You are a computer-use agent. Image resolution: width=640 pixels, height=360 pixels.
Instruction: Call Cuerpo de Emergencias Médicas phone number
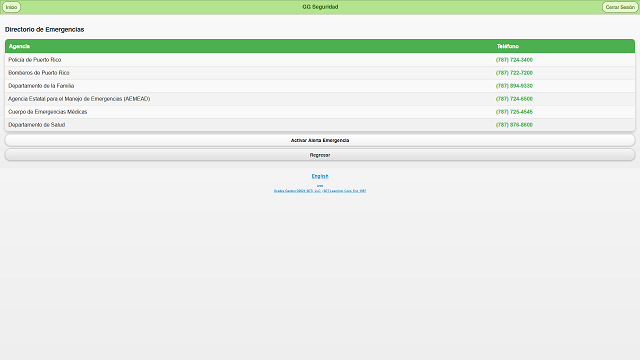[514, 112]
